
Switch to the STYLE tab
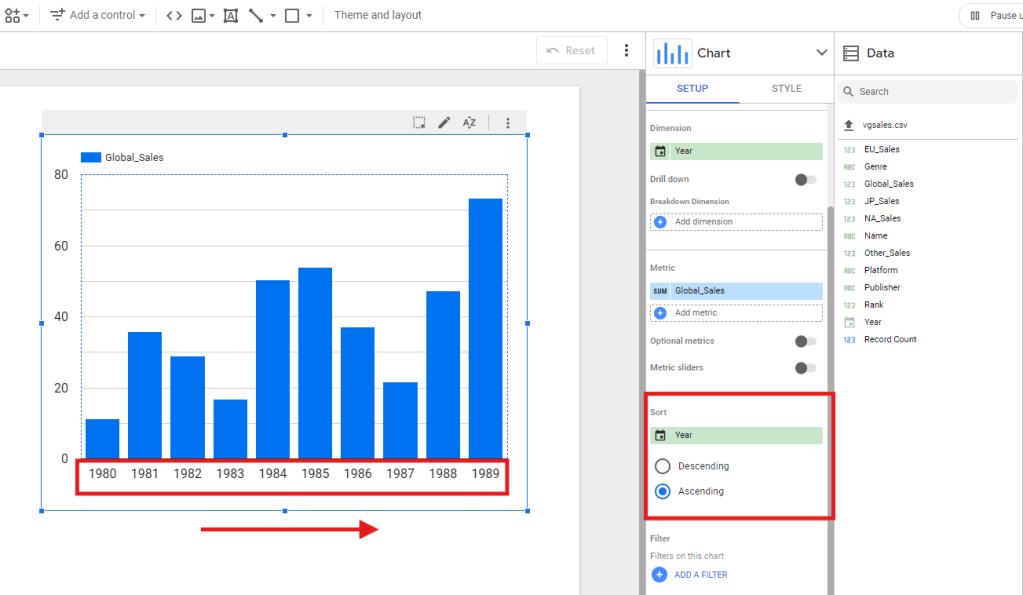coord(786,88)
